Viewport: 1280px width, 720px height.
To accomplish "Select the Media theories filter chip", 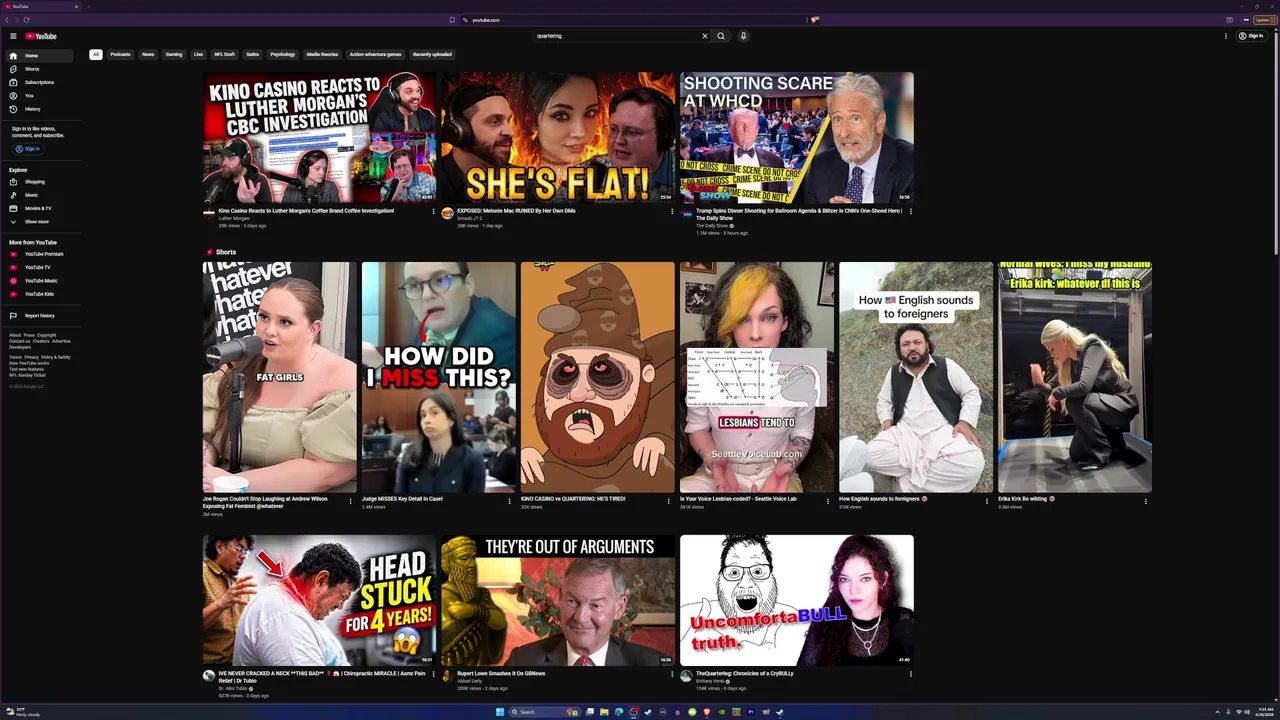I will pyautogui.click(x=322, y=54).
